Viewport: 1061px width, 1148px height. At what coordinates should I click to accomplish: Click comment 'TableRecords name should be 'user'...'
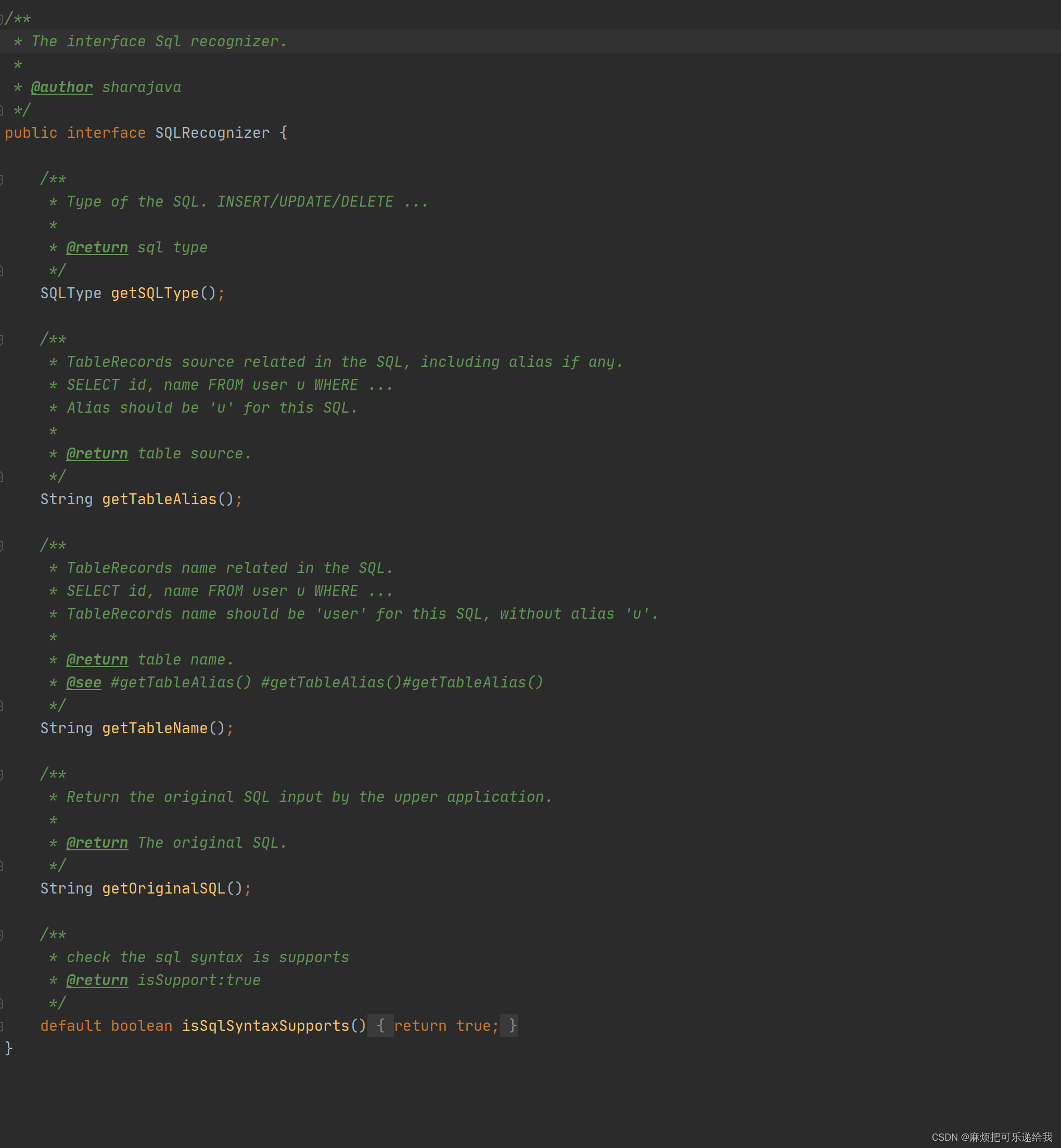pyautogui.click(x=362, y=614)
